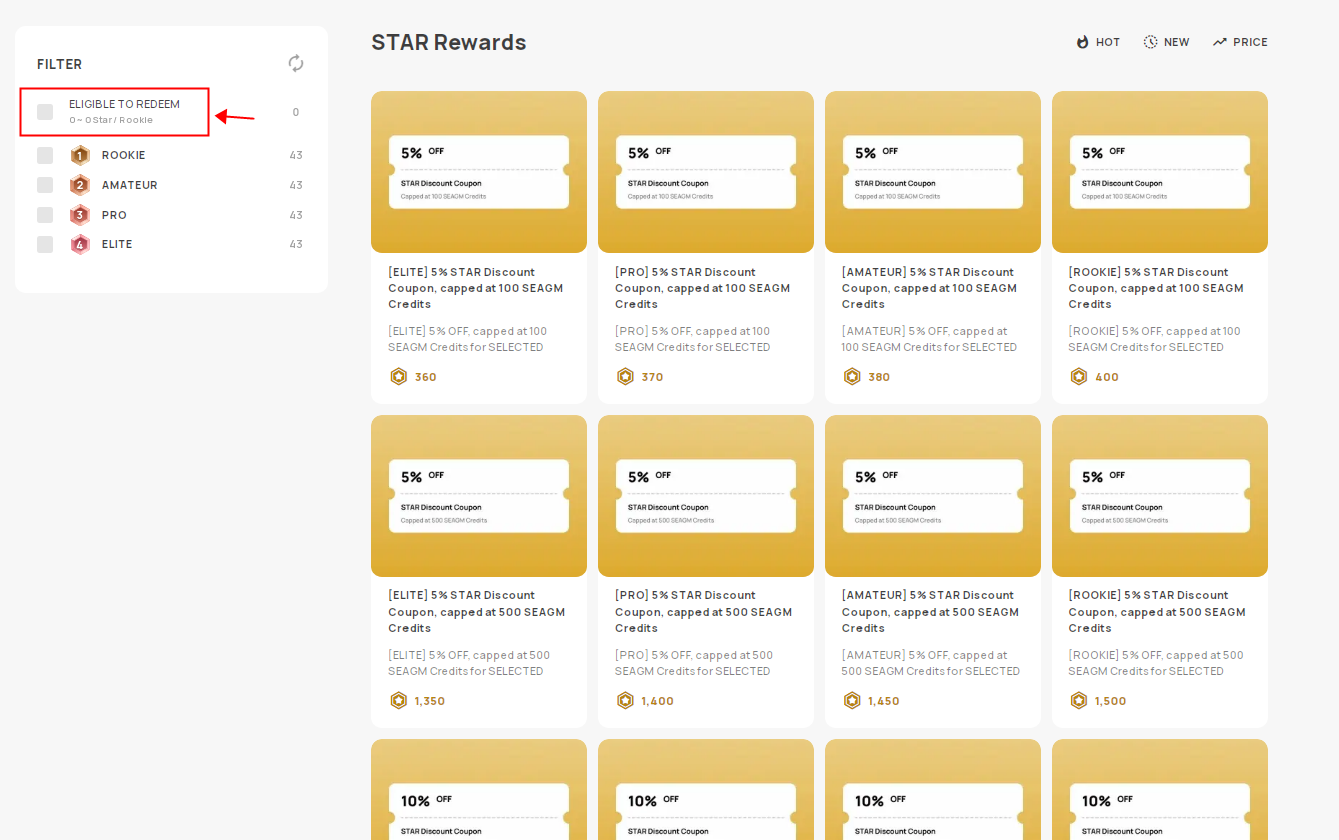Open the [AMATEUR] 5% capped at 500 title link
The height and width of the screenshot is (840, 1339).
[x=931, y=612]
